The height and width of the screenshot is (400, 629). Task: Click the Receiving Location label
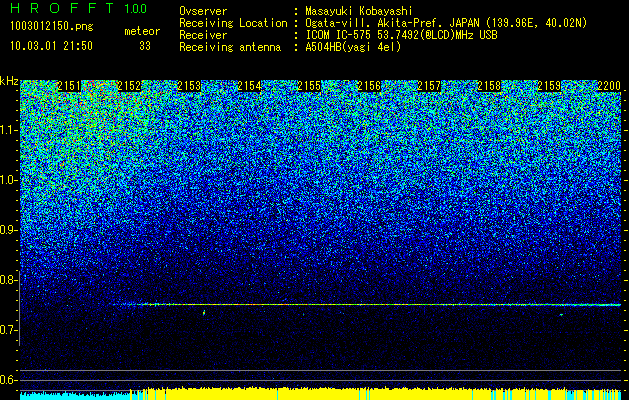pos(233,23)
